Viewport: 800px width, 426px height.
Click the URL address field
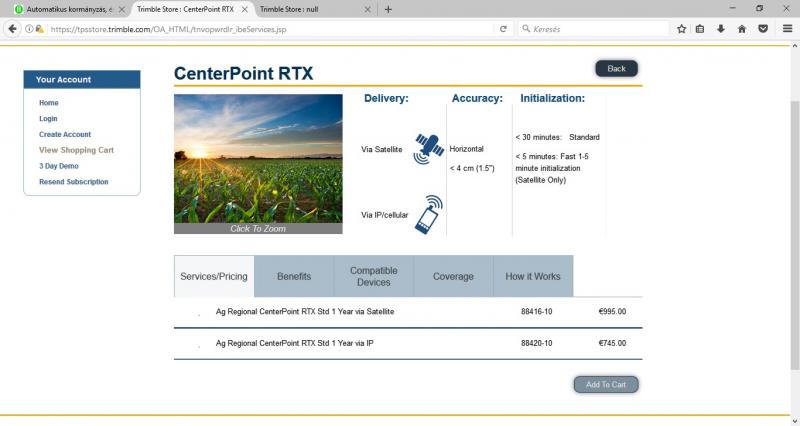pyautogui.click(x=270, y=29)
